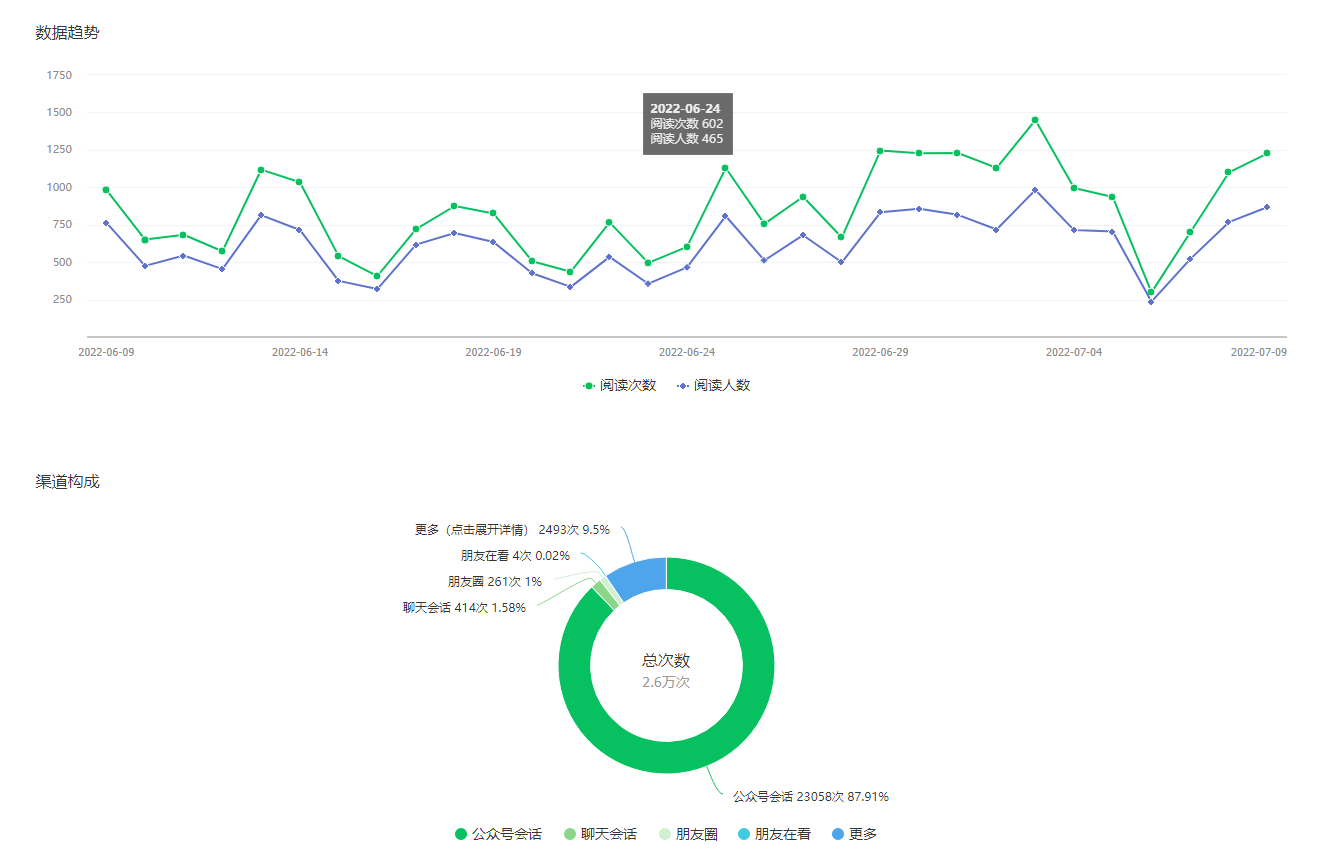This screenshot has width=1333, height=854.
Task: Toggle the 阅读人数 legend series
Action: [x=713, y=385]
